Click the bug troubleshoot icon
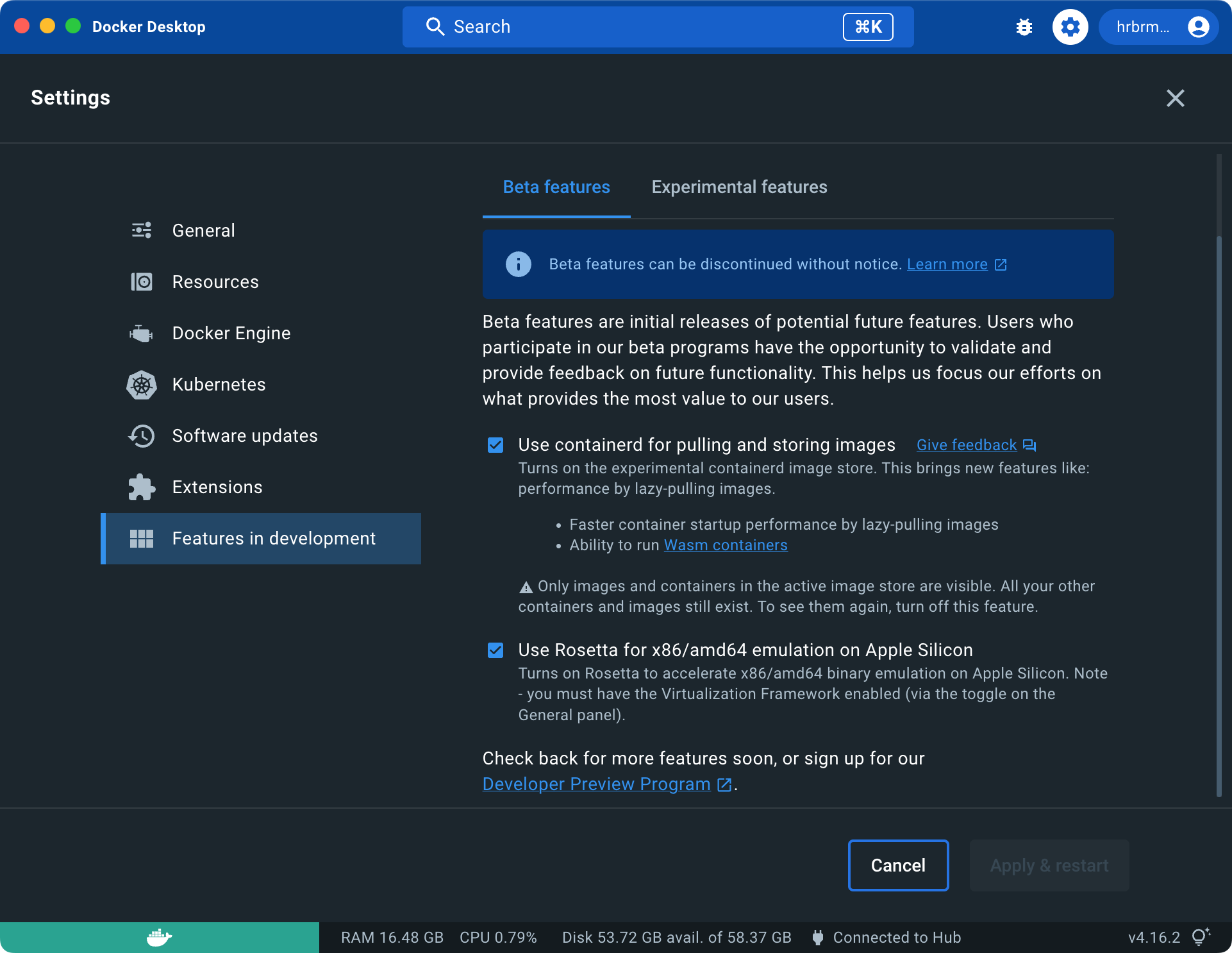Image resolution: width=1232 pixels, height=953 pixels. [x=1024, y=27]
